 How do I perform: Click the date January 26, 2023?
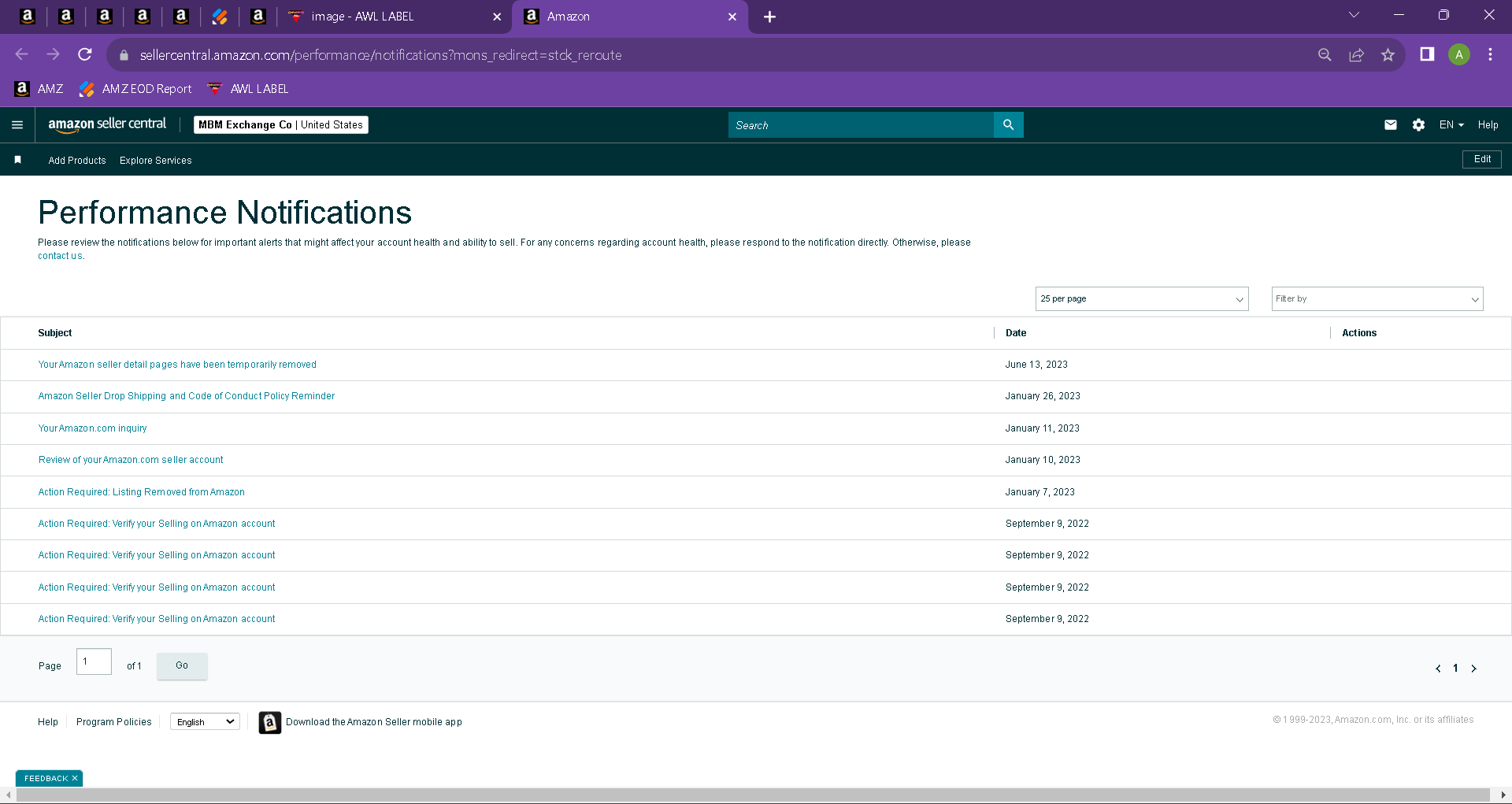1043,396
